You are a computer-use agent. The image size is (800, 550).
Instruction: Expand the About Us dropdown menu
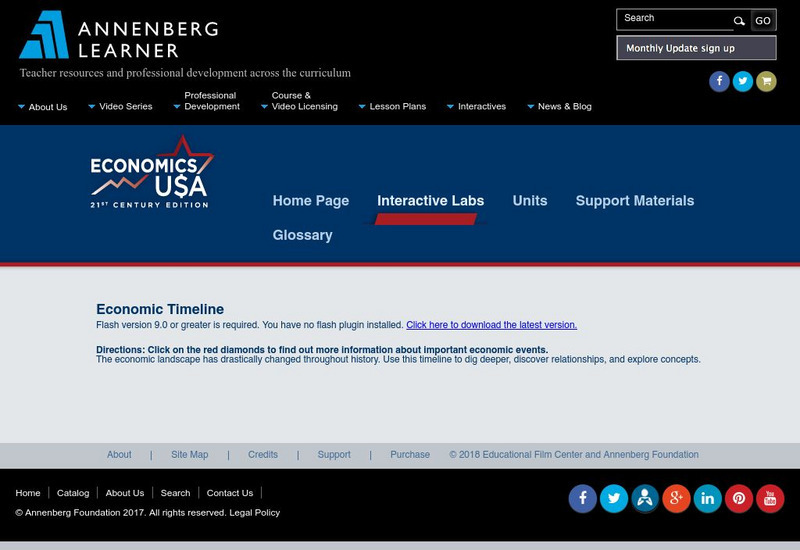[43, 107]
